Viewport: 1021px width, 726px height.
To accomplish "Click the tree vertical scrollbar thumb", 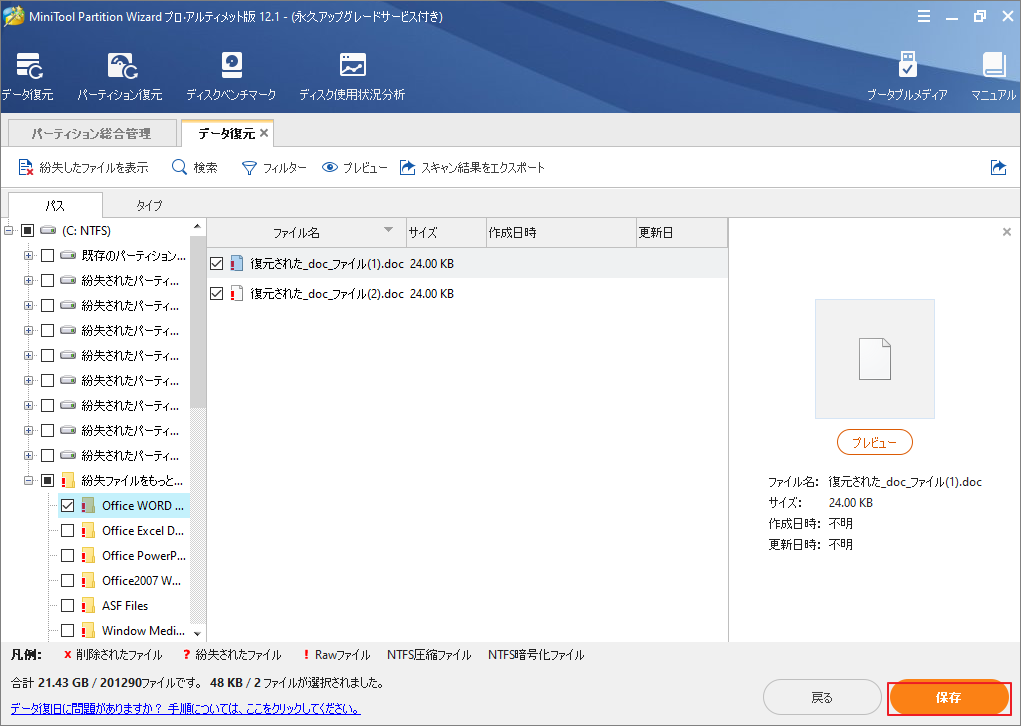I will (197, 320).
